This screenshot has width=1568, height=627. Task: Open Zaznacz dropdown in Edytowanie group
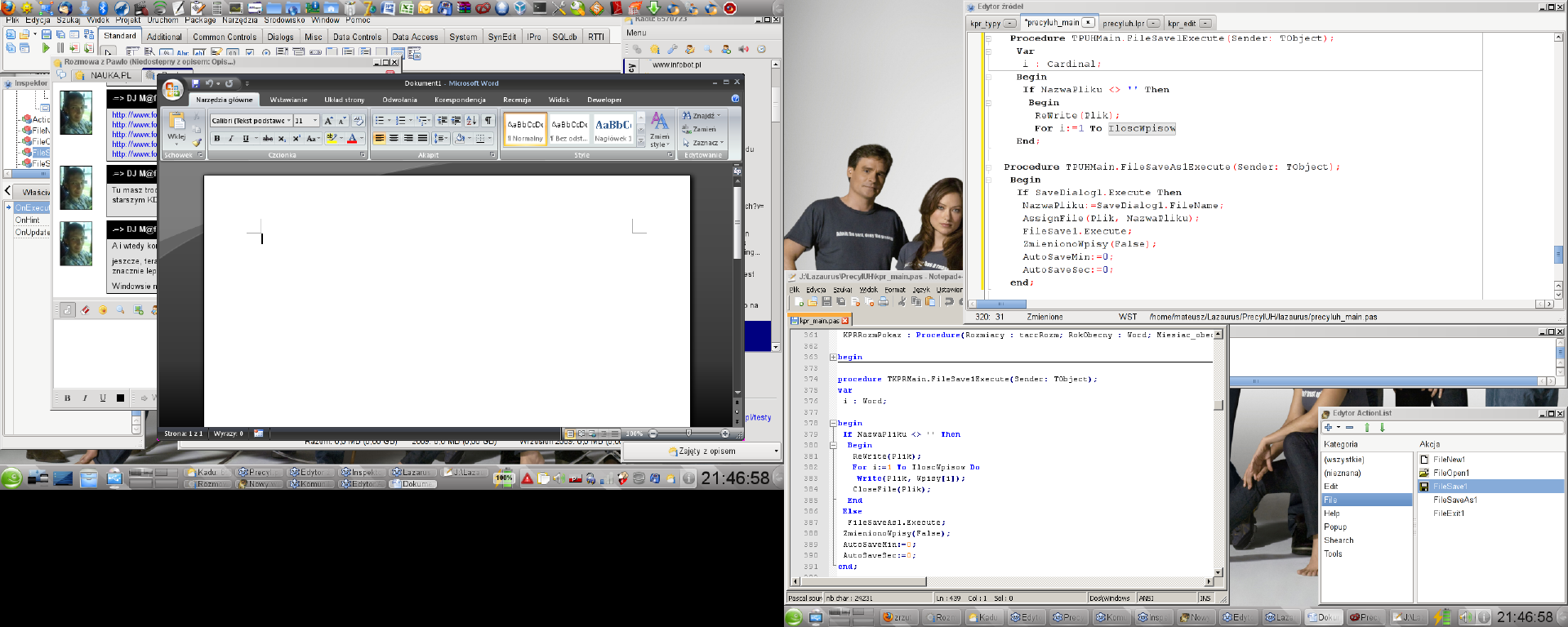click(x=703, y=143)
